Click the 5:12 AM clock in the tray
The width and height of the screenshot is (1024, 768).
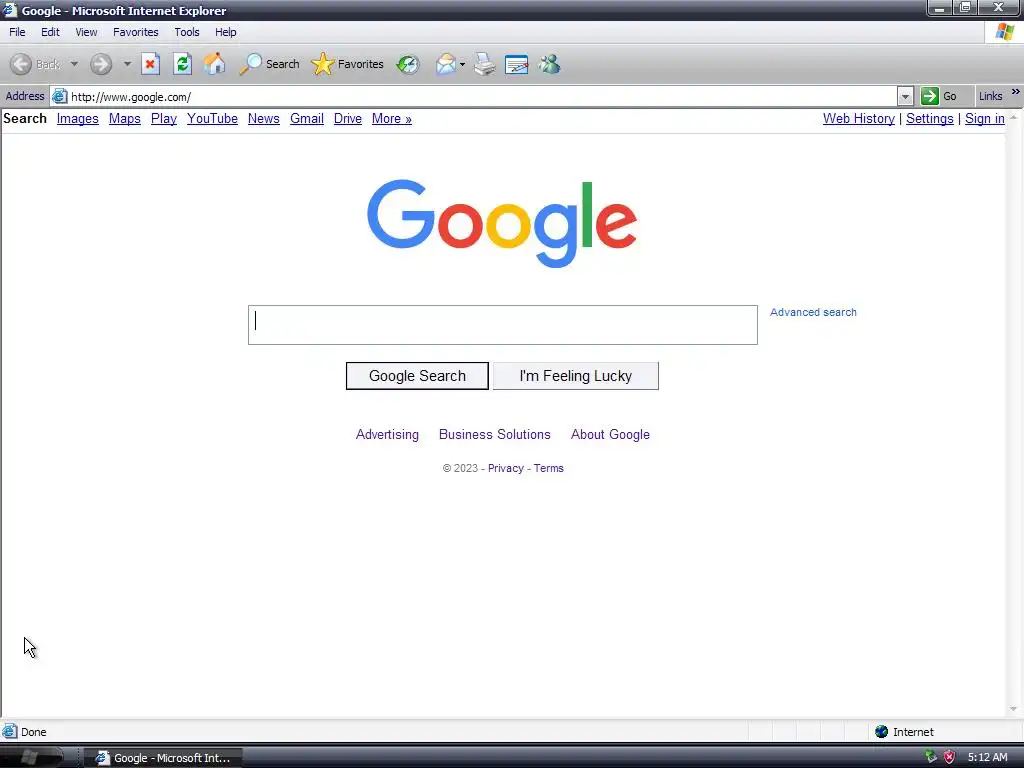tap(987, 758)
